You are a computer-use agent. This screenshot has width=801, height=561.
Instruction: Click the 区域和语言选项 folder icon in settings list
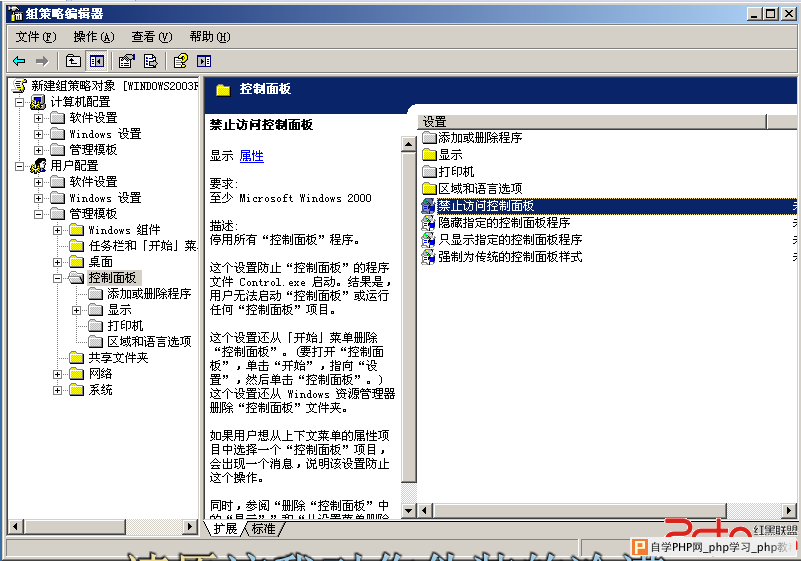(x=429, y=189)
